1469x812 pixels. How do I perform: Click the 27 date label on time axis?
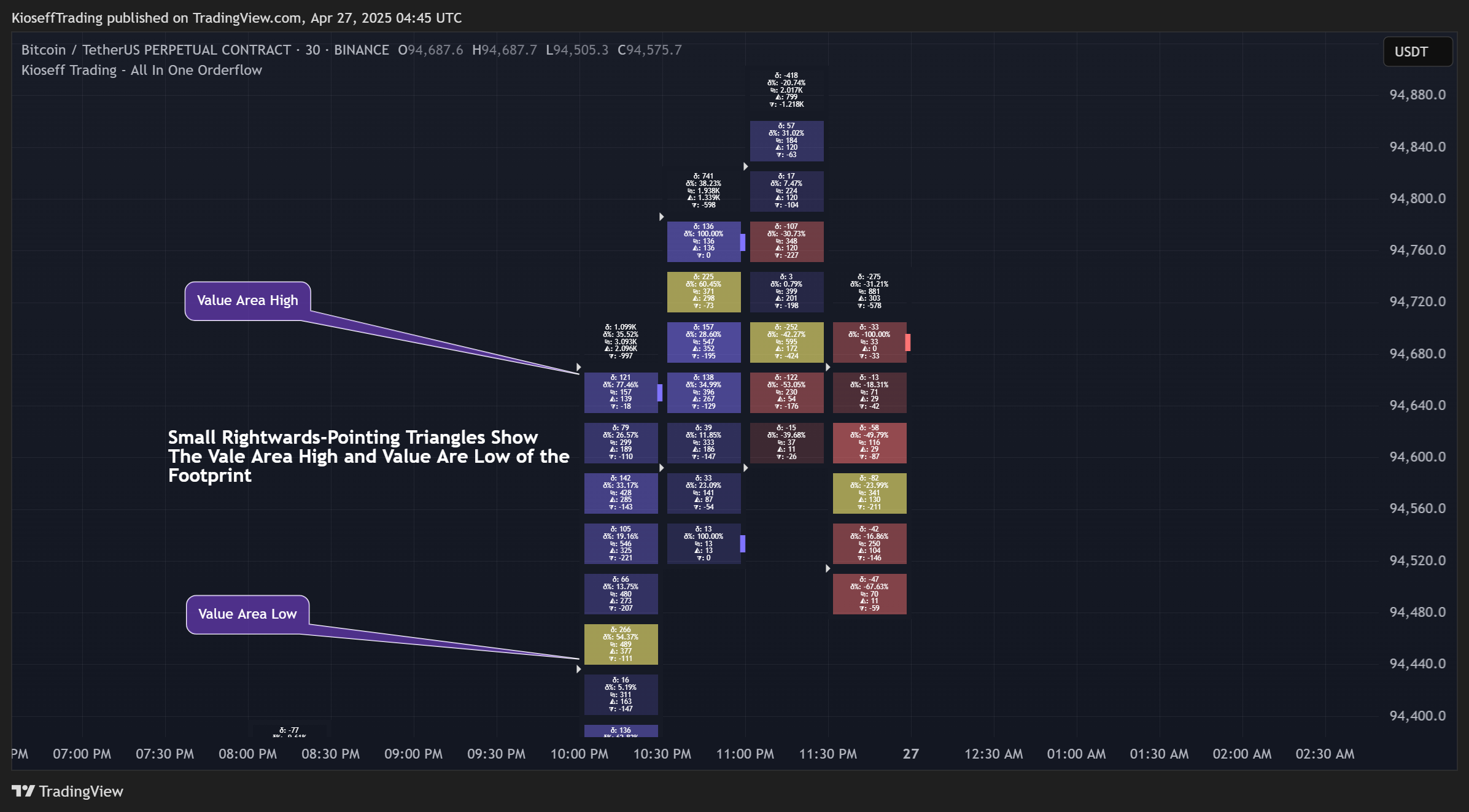pos(911,754)
